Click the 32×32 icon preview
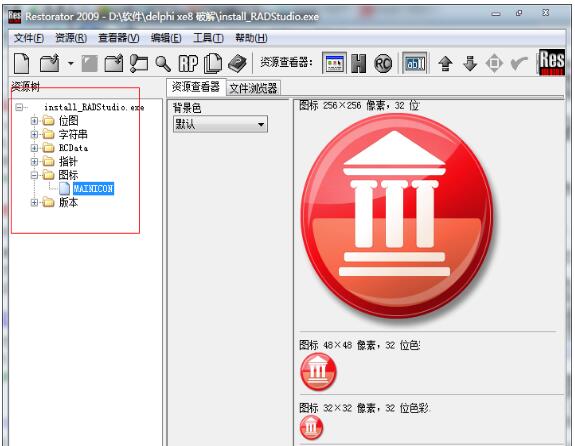 pyautogui.click(x=311, y=428)
